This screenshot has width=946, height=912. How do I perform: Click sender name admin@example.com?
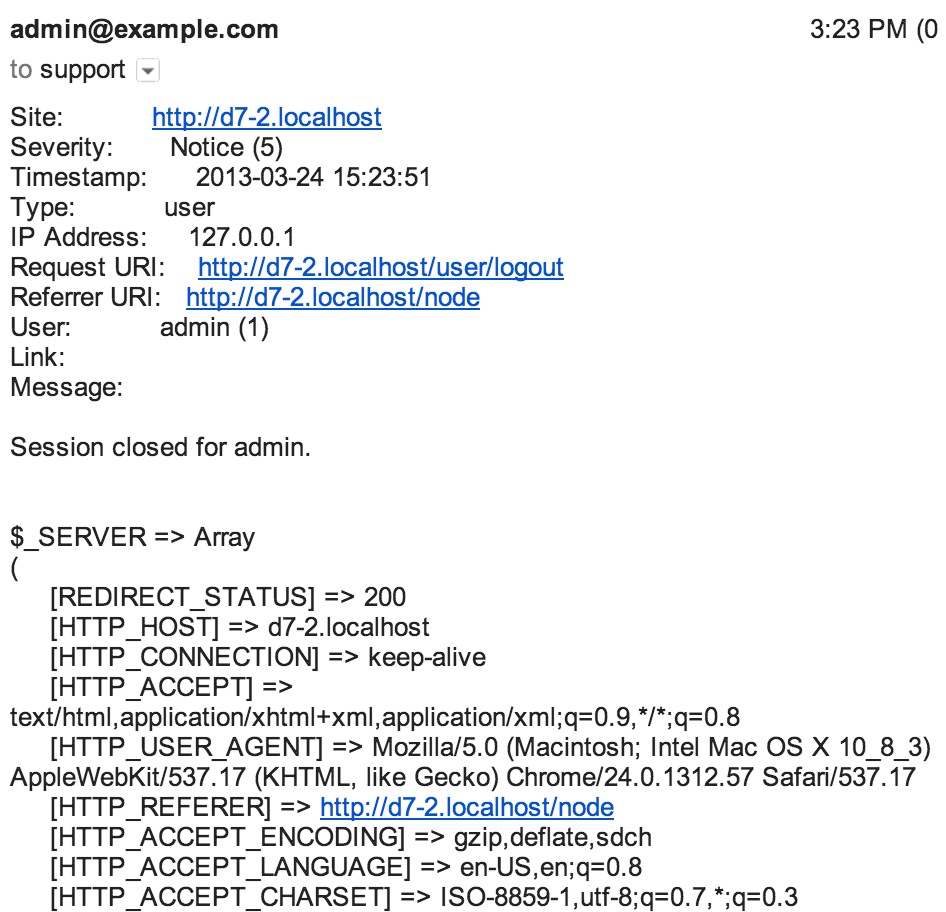pyautogui.click(x=144, y=29)
